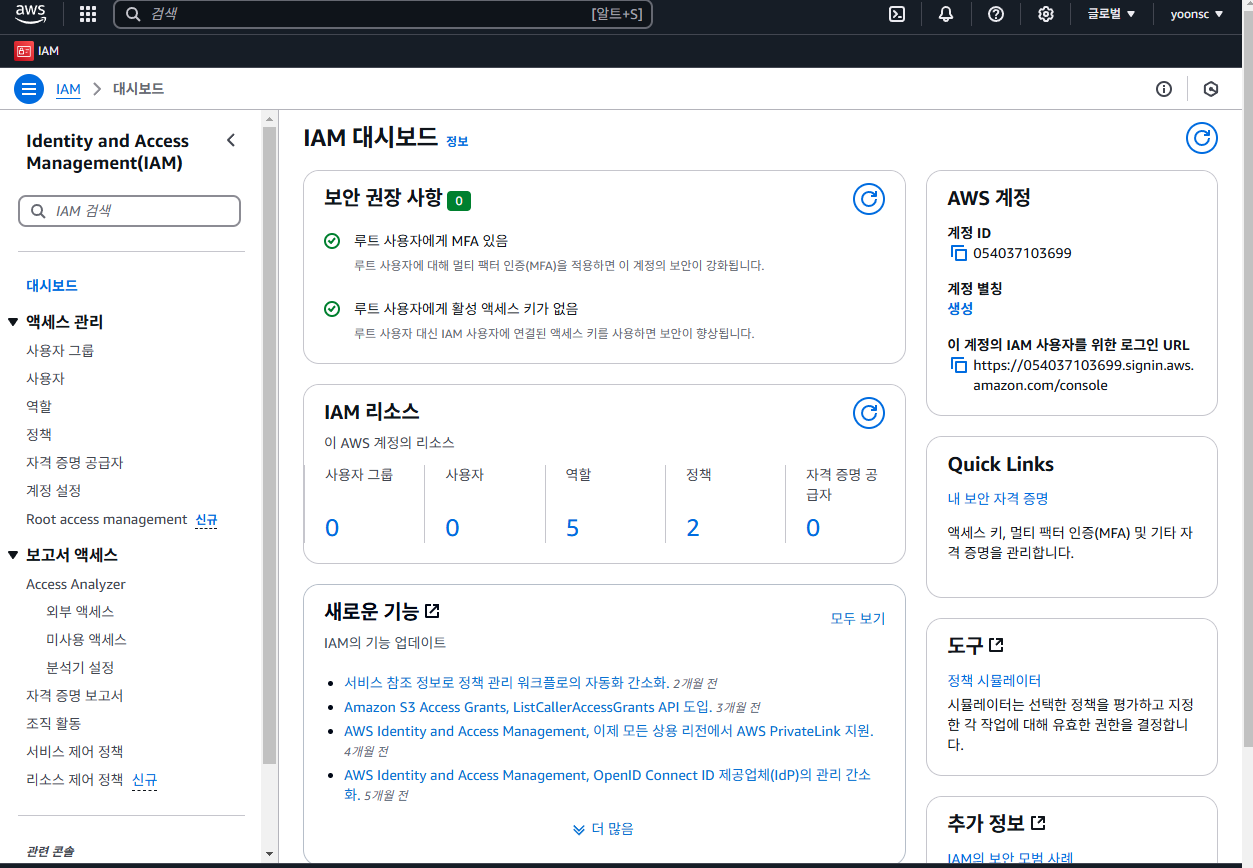
Task: Open 미사용 액세스 under Access Analyzer
Action: coord(86,640)
